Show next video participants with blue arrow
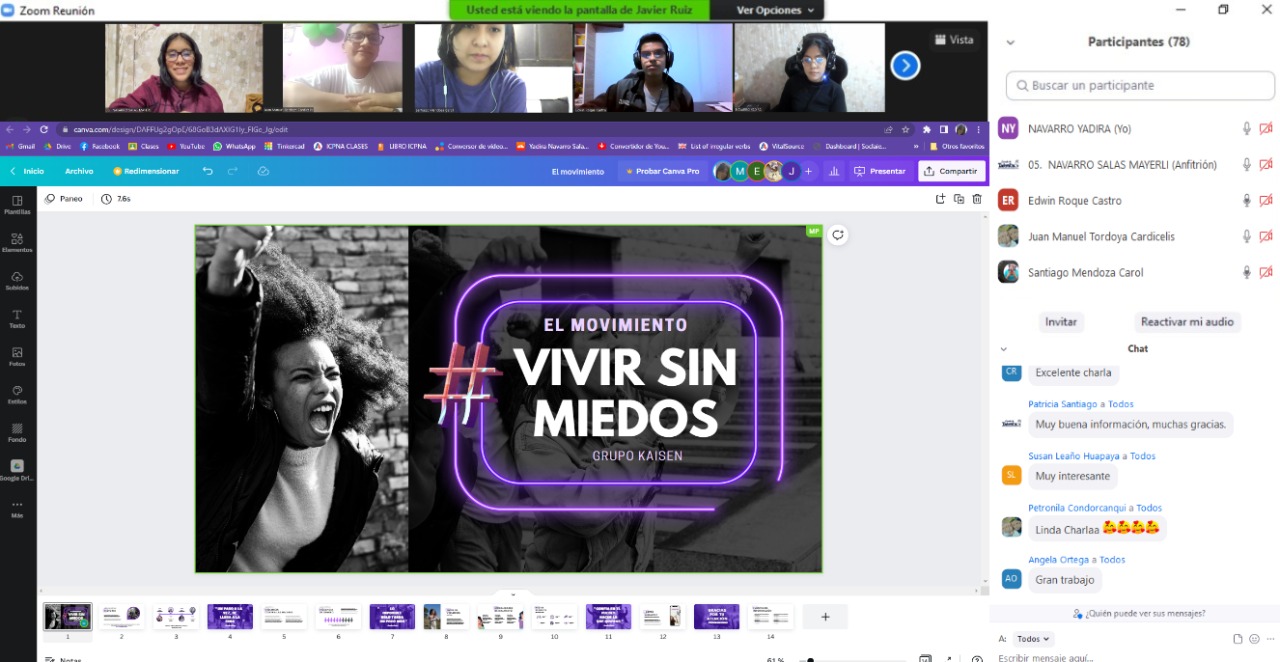This screenshot has width=1280, height=662. (x=905, y=66)
